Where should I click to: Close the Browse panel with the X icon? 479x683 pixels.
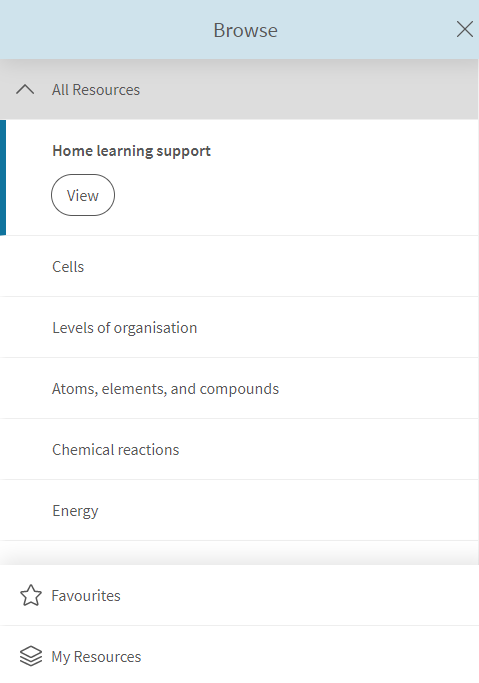tap(465, 30)
